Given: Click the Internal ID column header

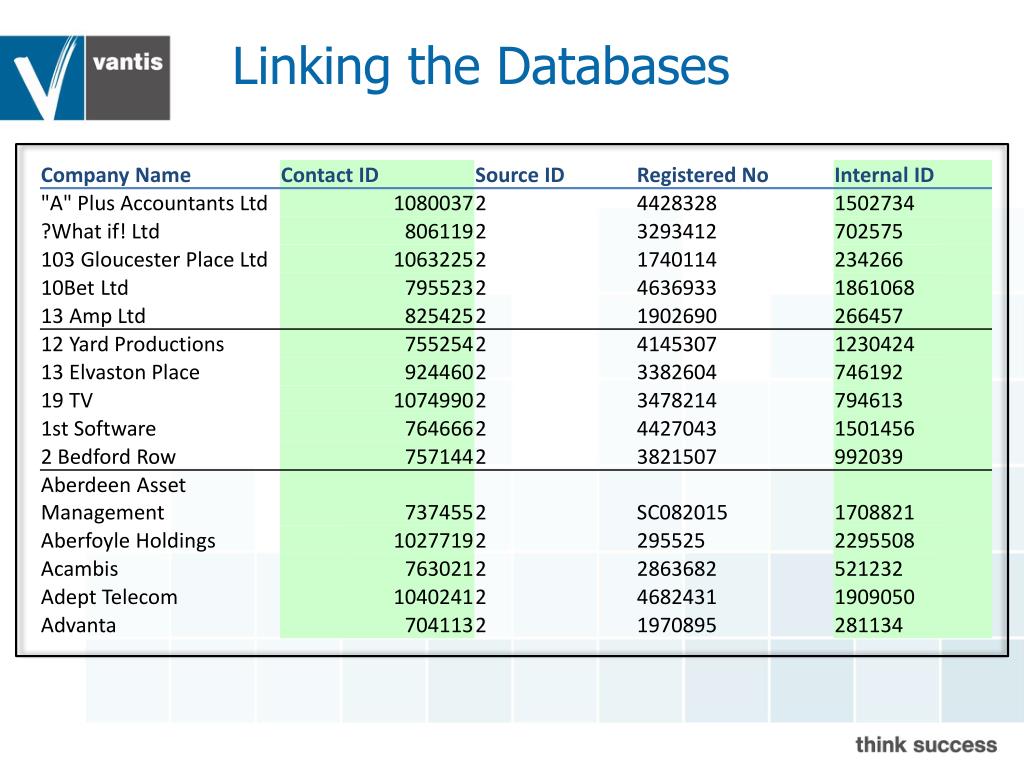Looking at the screenshot, I should tap(884, 175).
